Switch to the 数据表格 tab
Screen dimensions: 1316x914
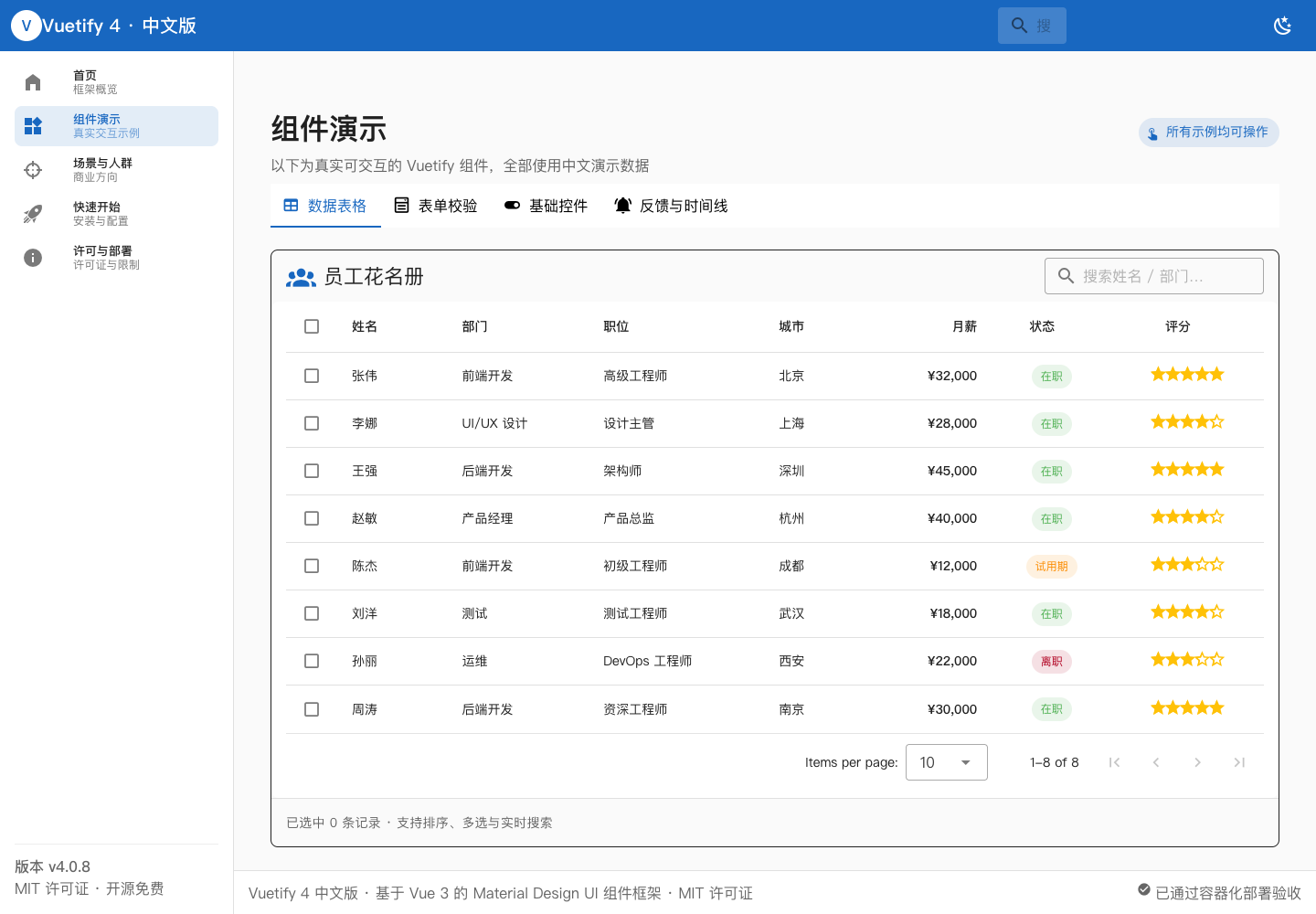click(x=325, y=206)
